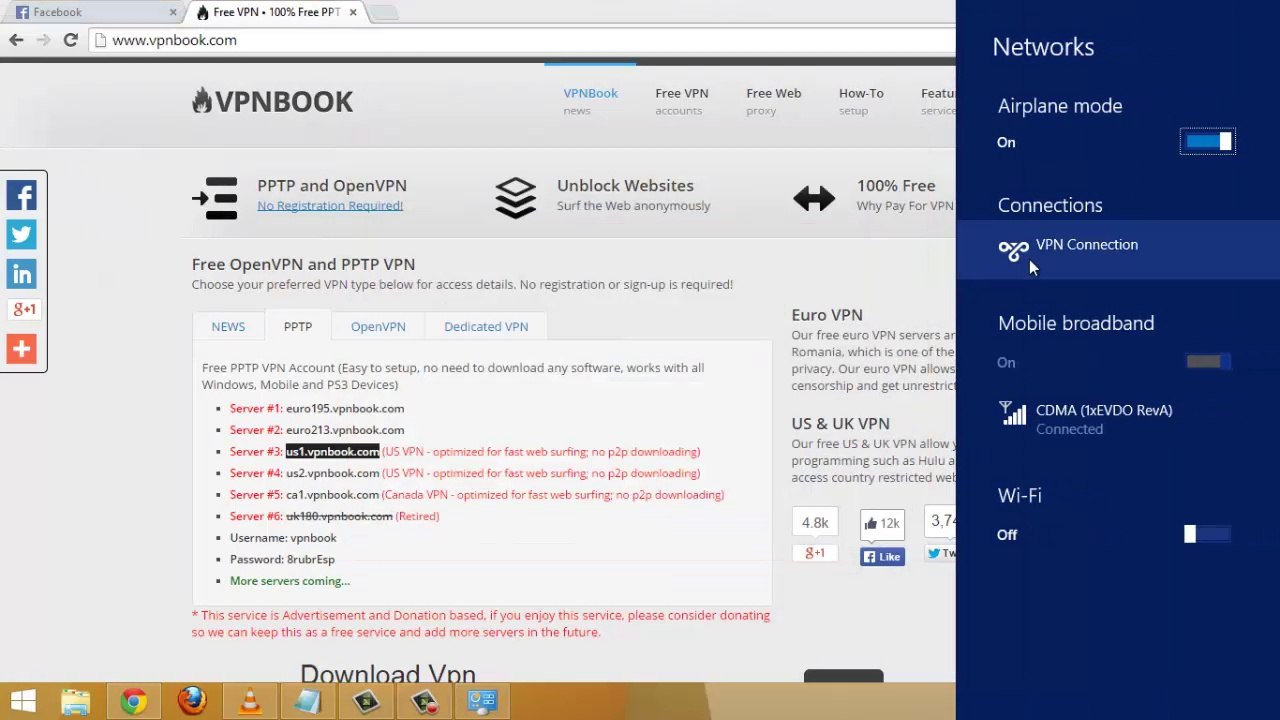The width and height of the screenshot is (1280, 720).
Task: Select the PPTP tab
Action: 298,327
